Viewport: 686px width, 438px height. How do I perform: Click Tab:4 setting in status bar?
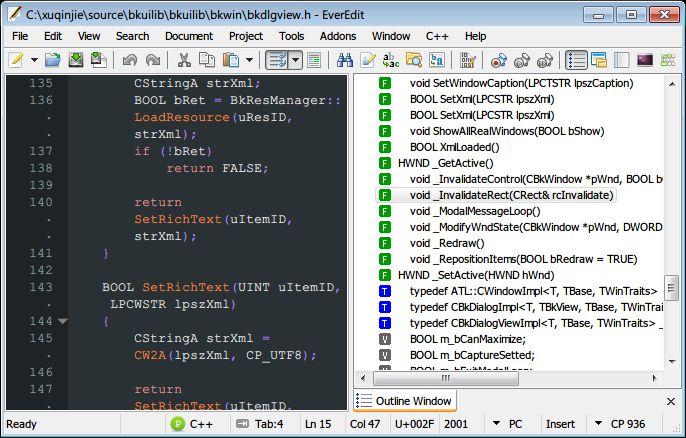[x=269, y=424]
